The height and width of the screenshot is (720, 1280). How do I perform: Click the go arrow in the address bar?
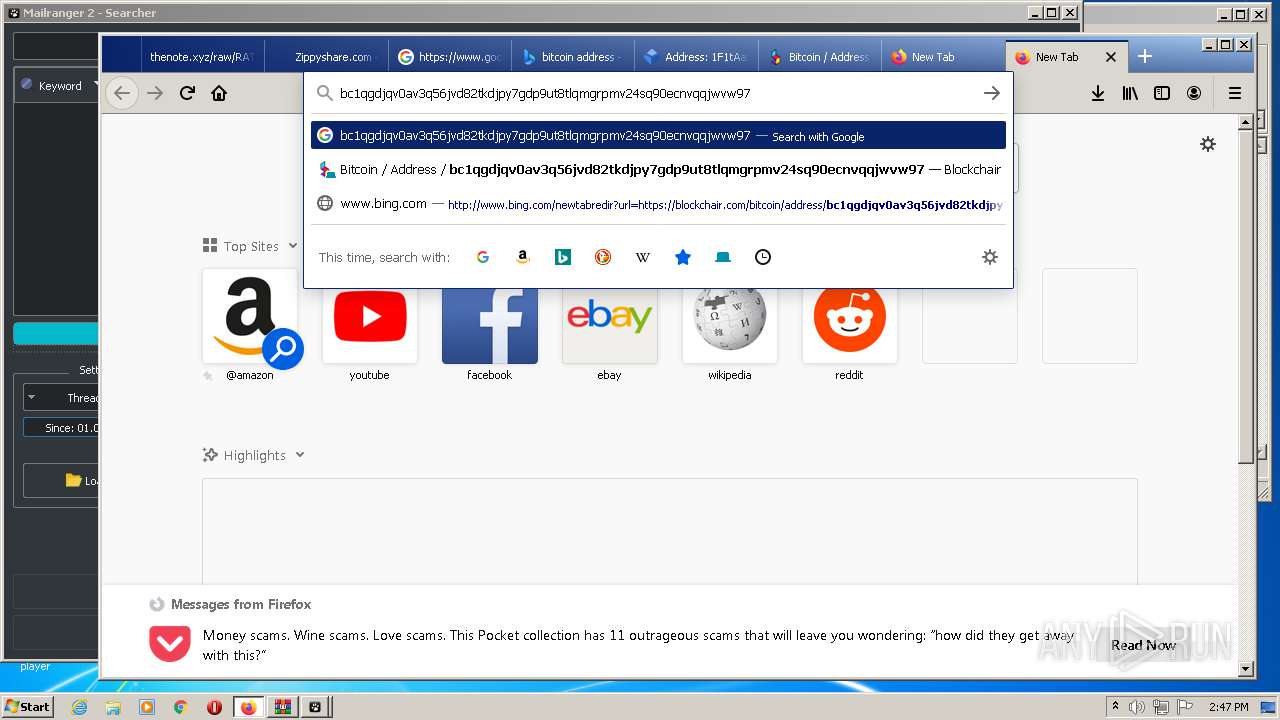pos(991,93)
